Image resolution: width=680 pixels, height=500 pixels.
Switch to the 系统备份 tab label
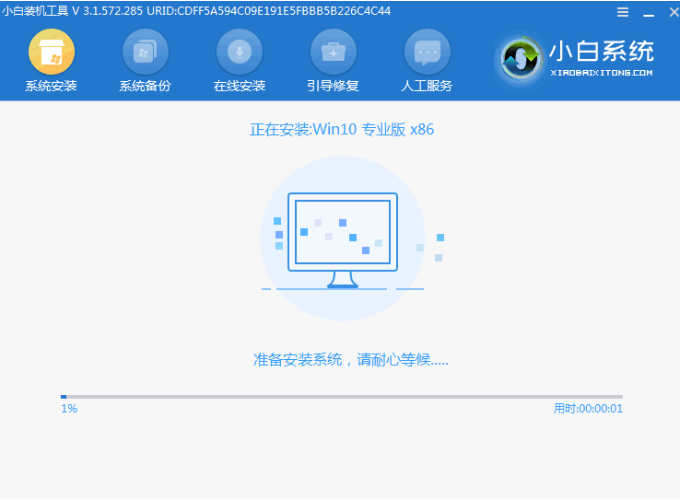pyautogui.click(x=145, y=86)
